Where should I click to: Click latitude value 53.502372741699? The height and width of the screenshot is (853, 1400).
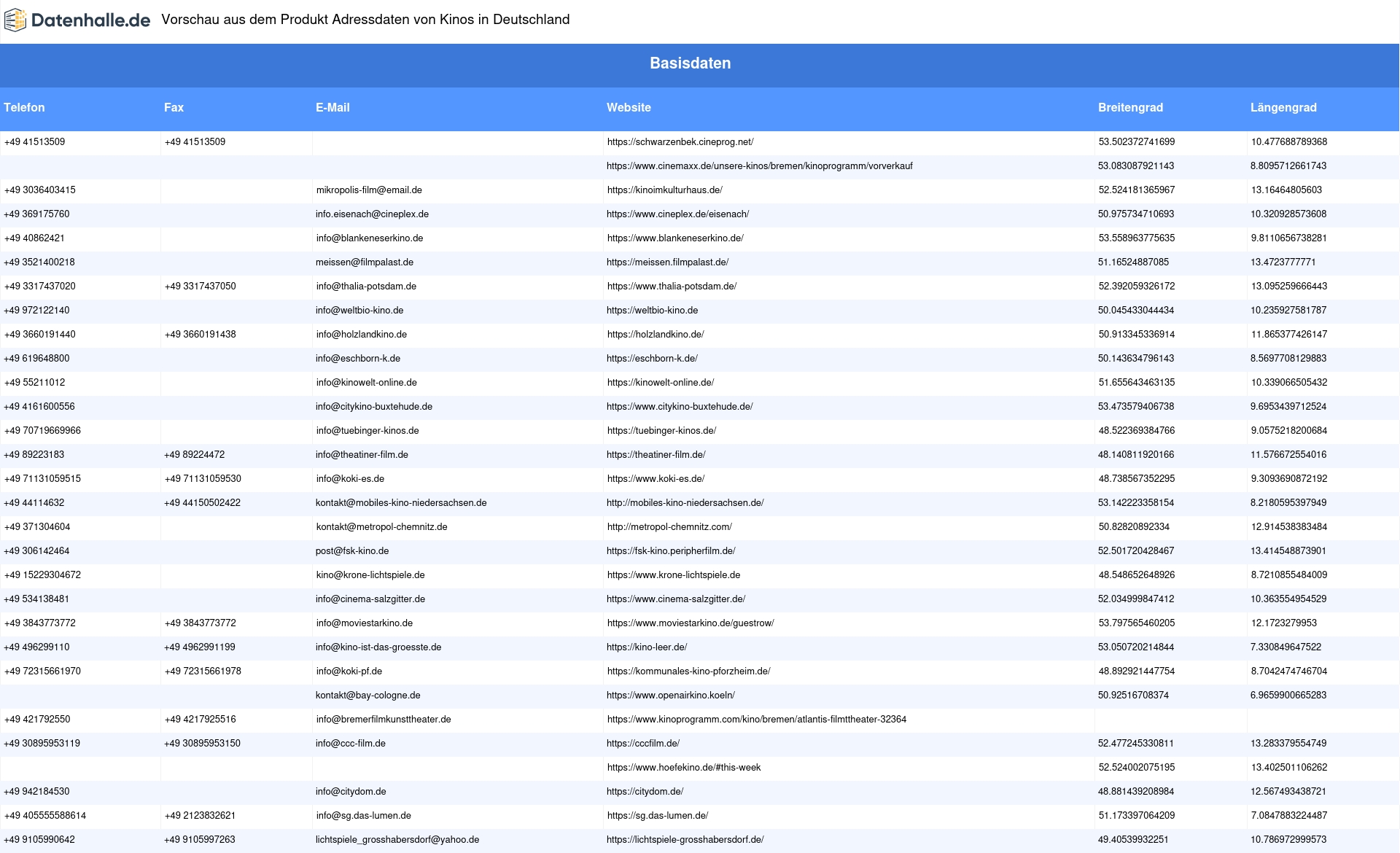[1137, 142]
